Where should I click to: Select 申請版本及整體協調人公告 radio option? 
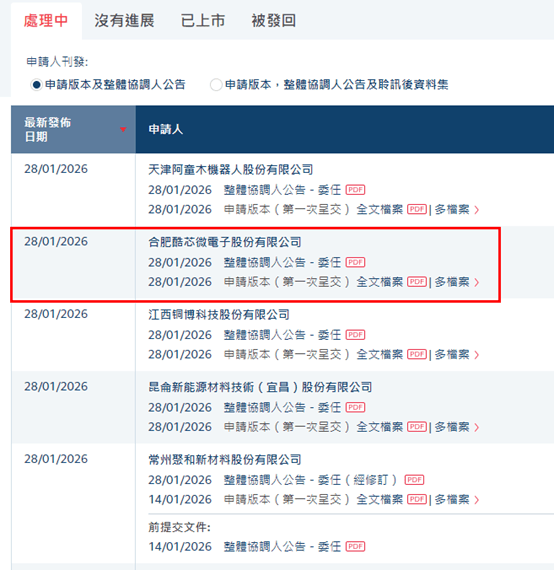(x=36, y=85)
